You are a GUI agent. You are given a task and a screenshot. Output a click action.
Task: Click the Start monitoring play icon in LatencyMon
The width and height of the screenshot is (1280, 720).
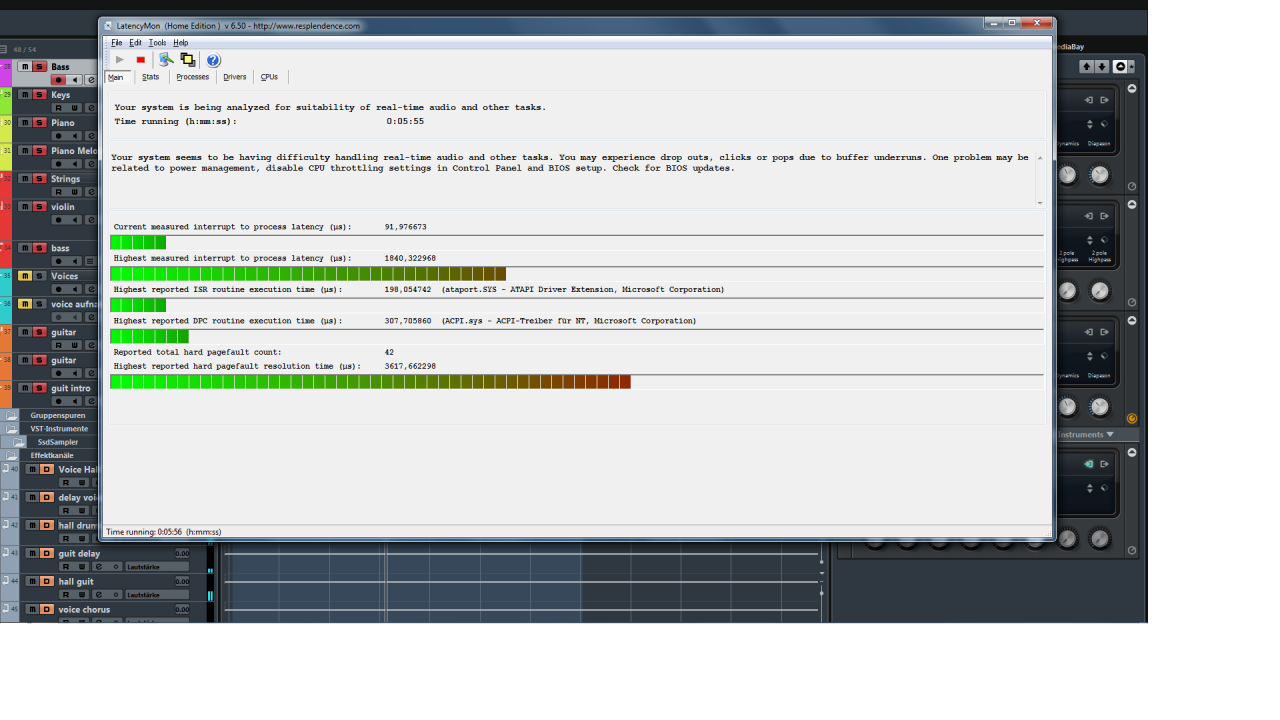[x=120, y=60]
